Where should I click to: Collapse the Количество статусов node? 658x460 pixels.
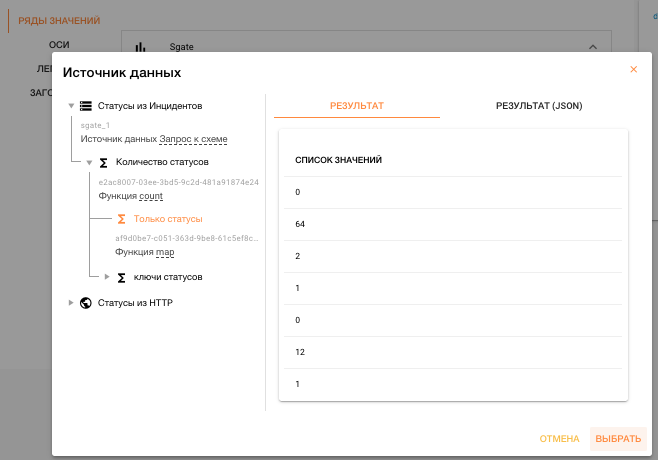[x=89, y=162]
